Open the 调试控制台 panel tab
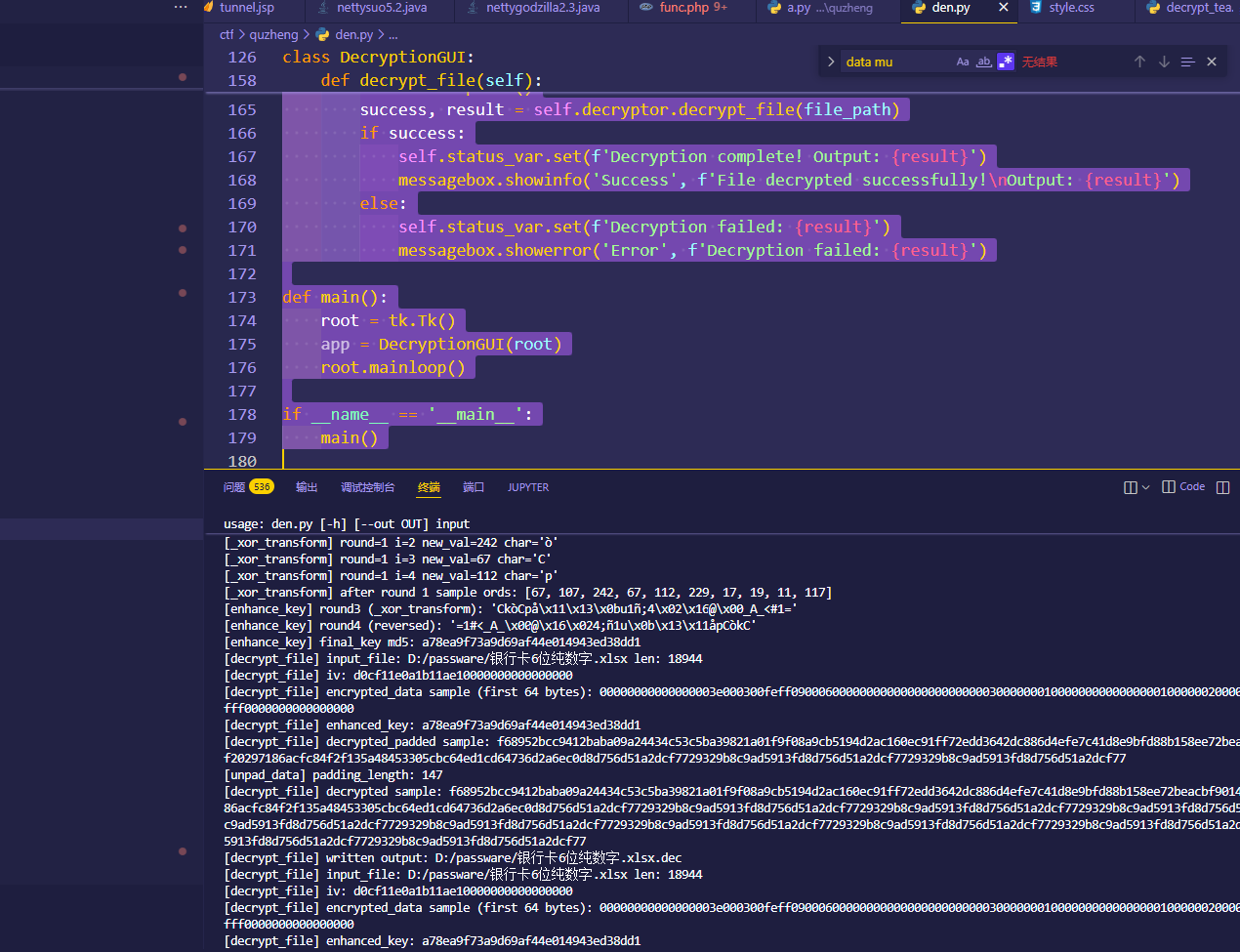This screenshot has width=1240, height=952. (367, 487)
